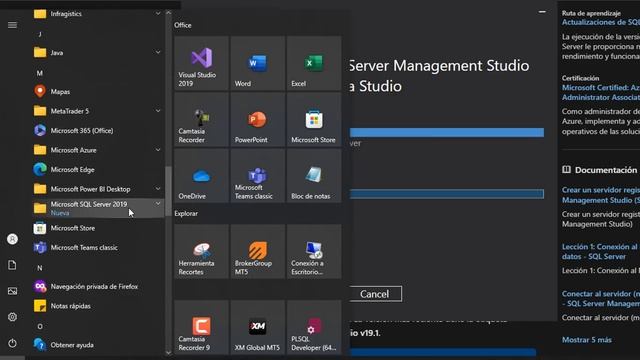The width and height of the screenshot is (640, 360).
Task: Cancel the Management Studio installation
Action: (x=375, y=294)
